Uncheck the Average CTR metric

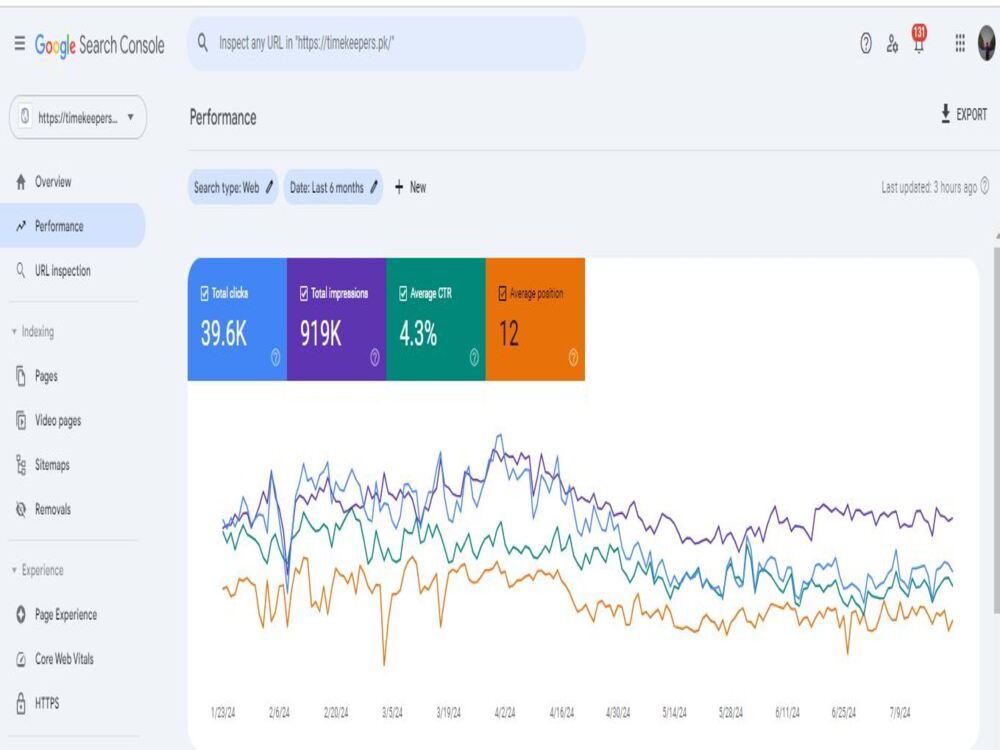coord(403,293)
